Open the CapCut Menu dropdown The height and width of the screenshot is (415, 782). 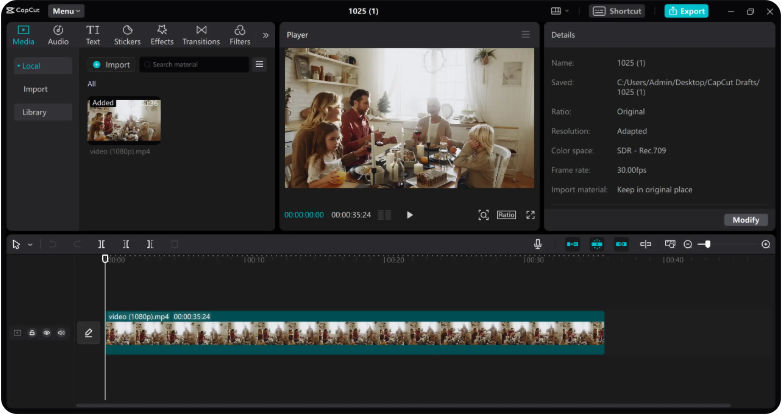66,11
